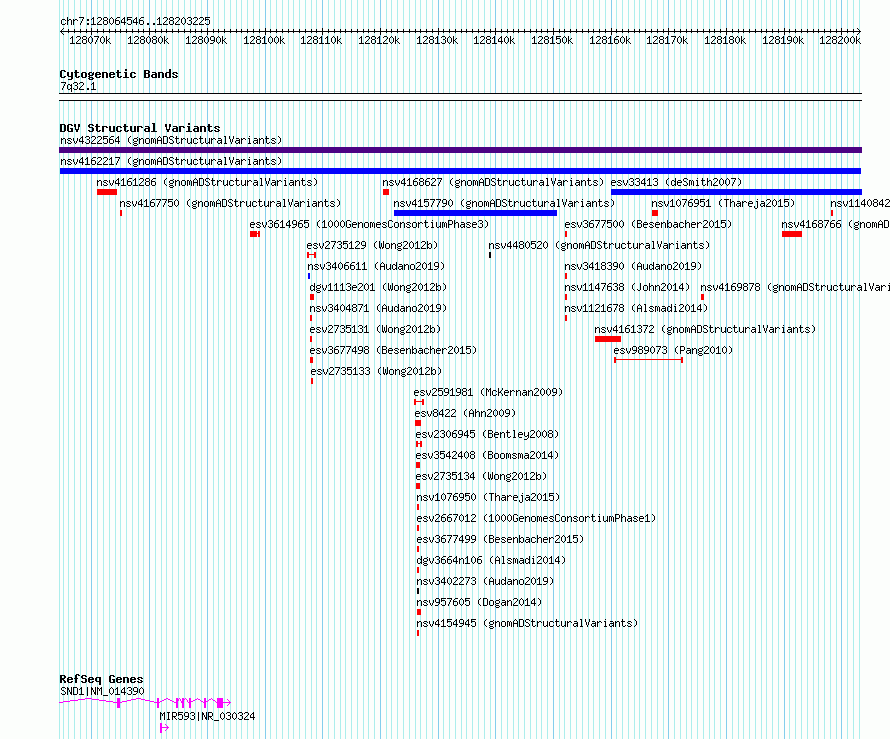Click the 128200k ruler tick label
The image size is (890, 739).
pyautogui.click(x=840, y=40)
